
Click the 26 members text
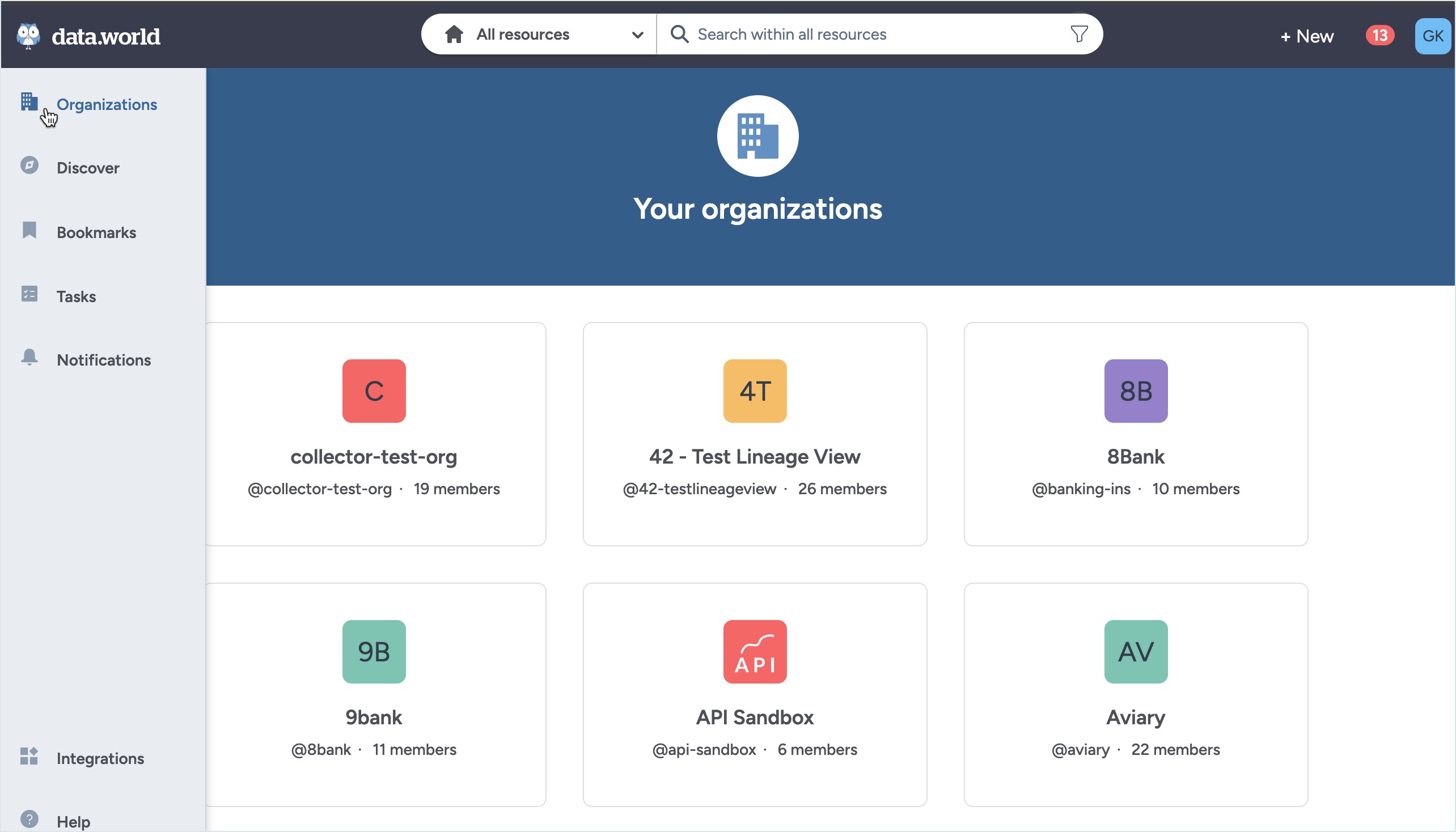coord(842,489)
